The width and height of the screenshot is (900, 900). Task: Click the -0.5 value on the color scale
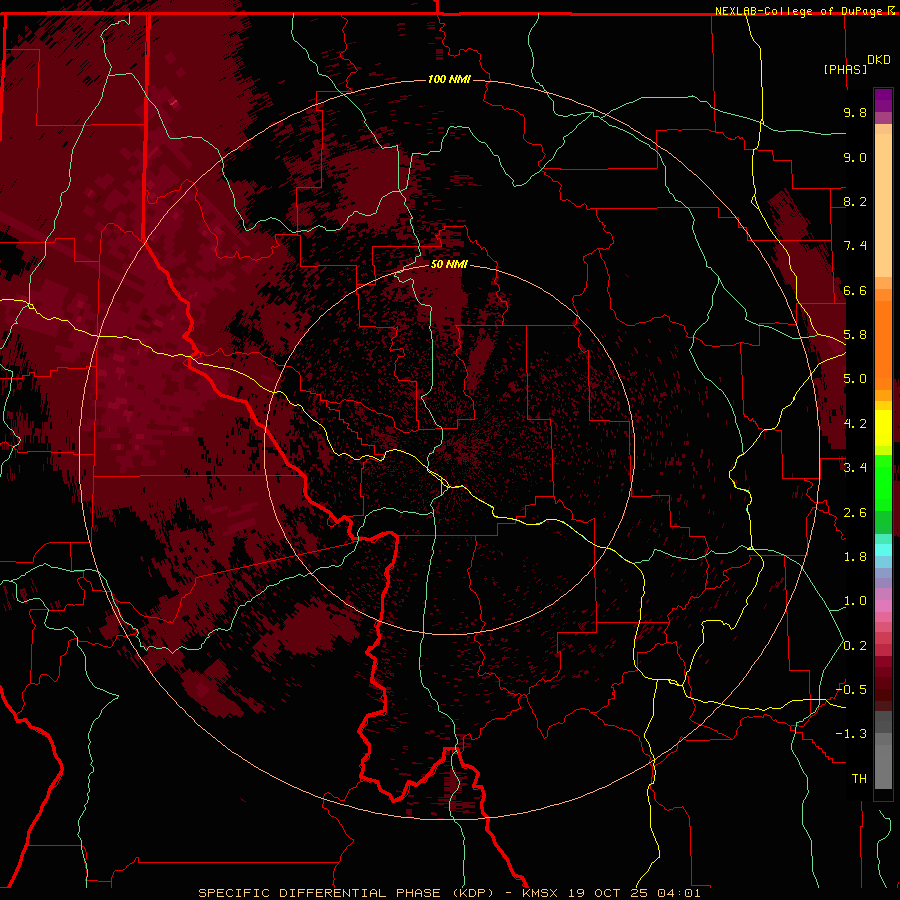pyautogui.click(x=851, y=690)
